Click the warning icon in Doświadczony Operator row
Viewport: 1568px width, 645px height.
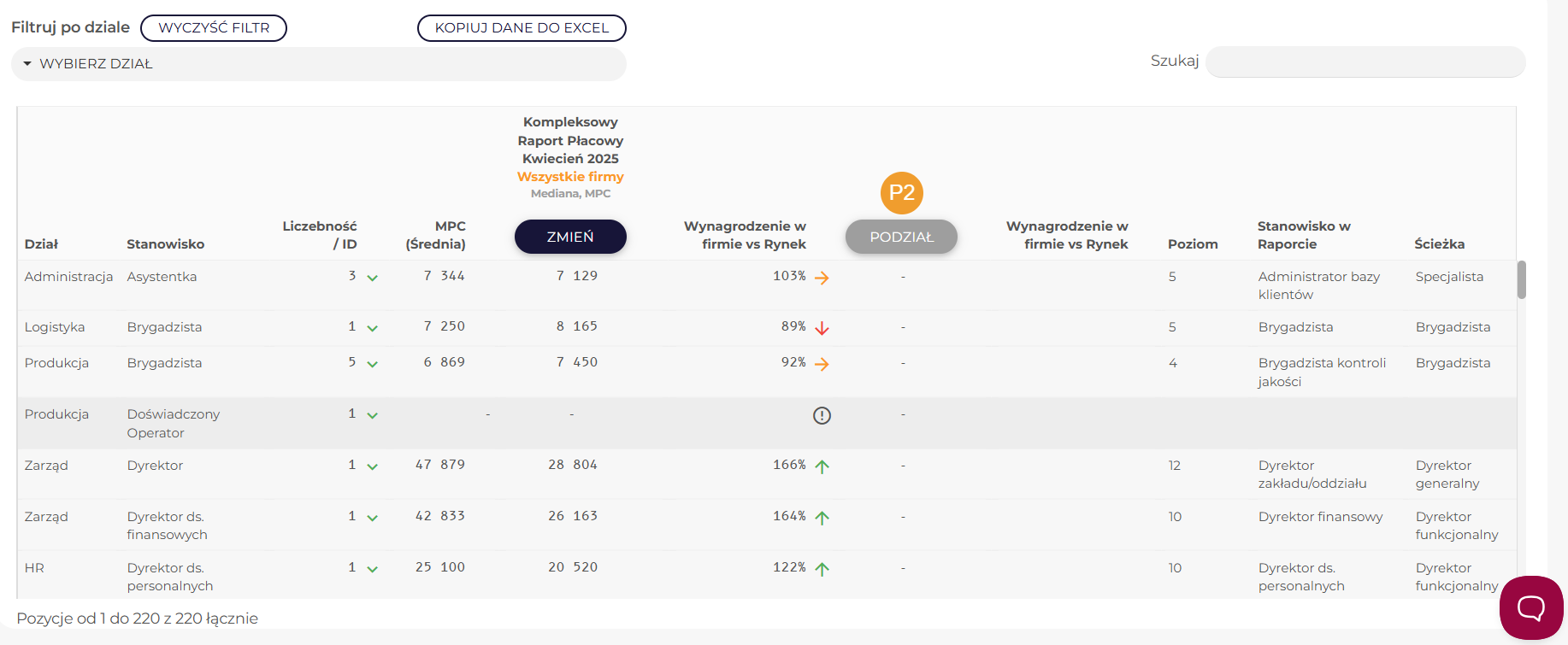(822, 416)
